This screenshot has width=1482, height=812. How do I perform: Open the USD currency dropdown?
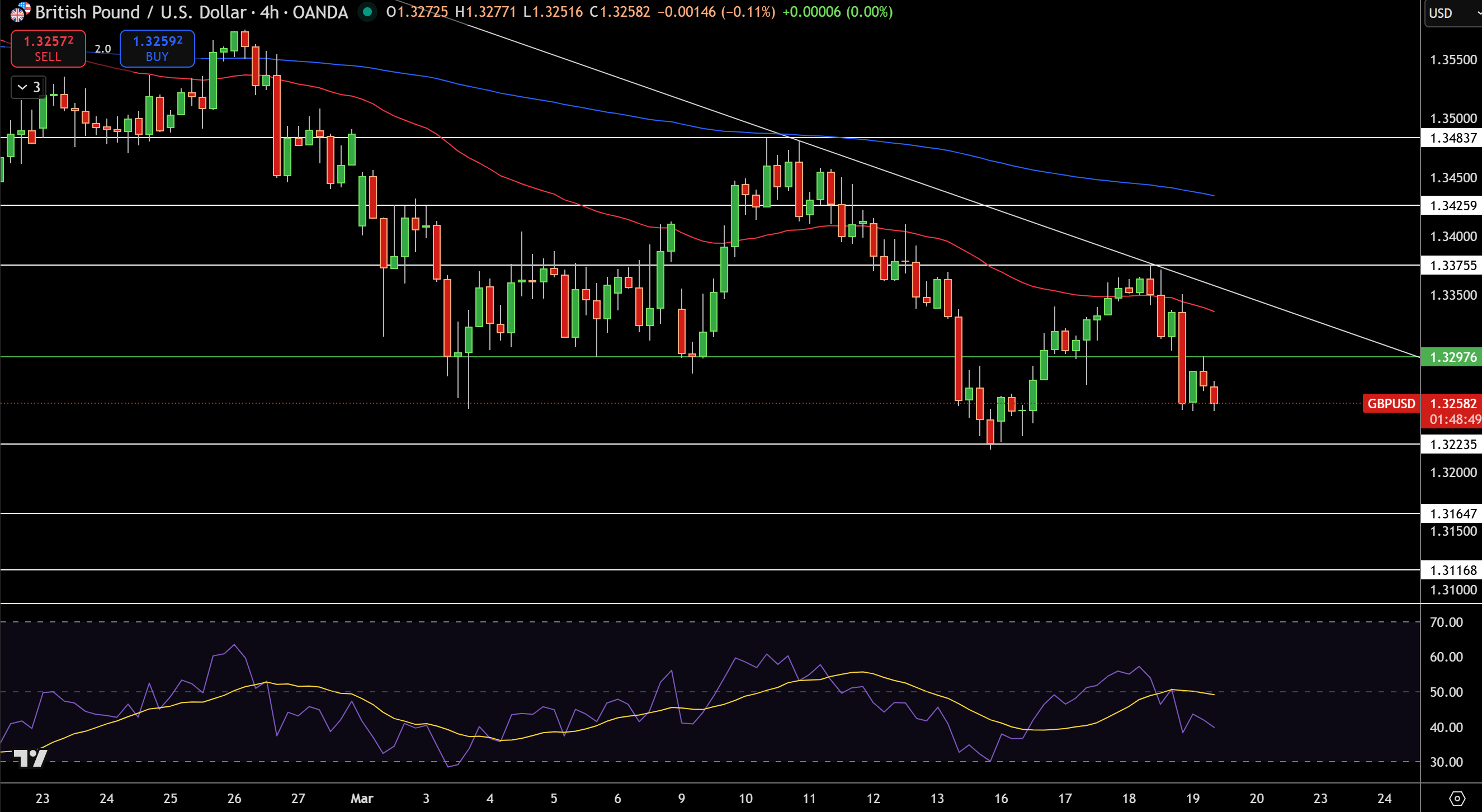1453,13
